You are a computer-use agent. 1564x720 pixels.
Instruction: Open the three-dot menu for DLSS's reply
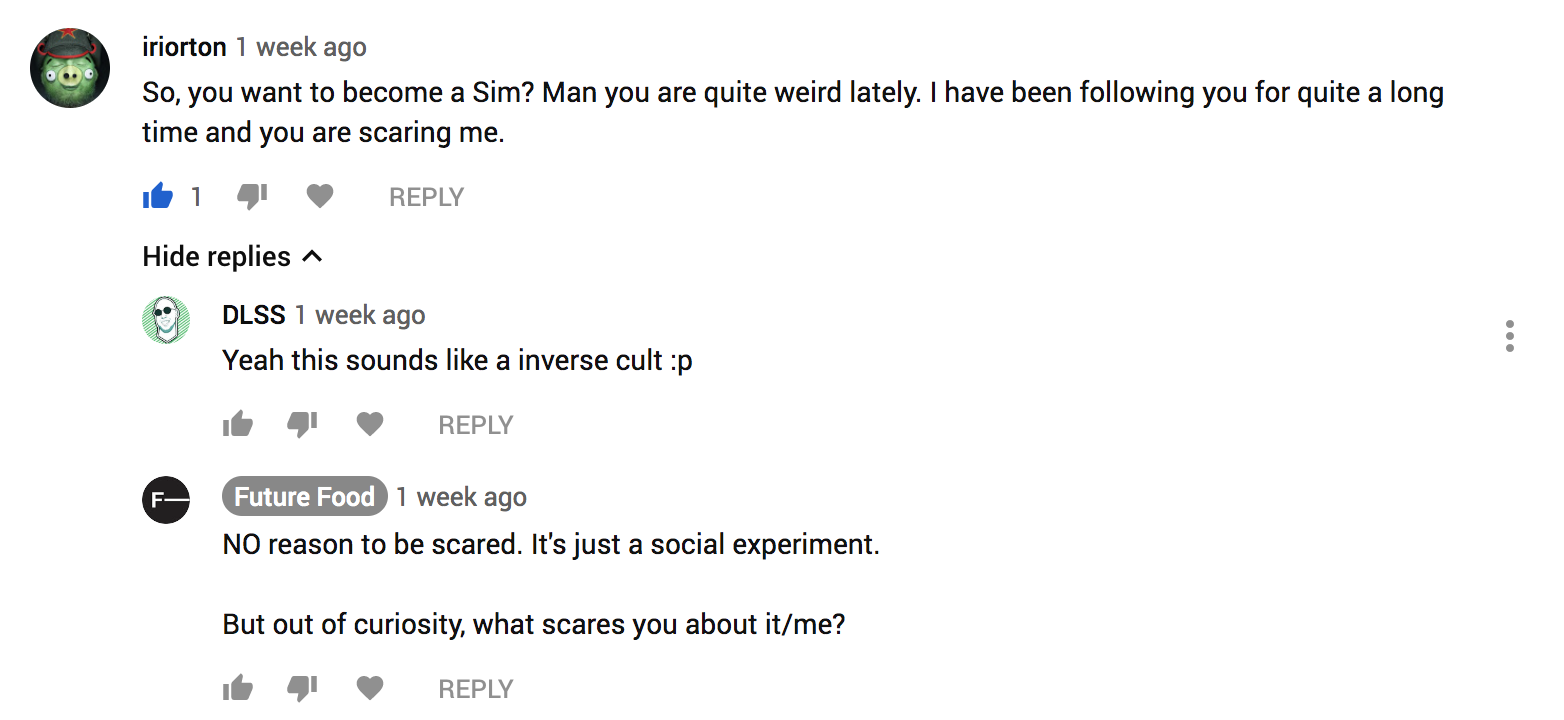click(1509, 336)
